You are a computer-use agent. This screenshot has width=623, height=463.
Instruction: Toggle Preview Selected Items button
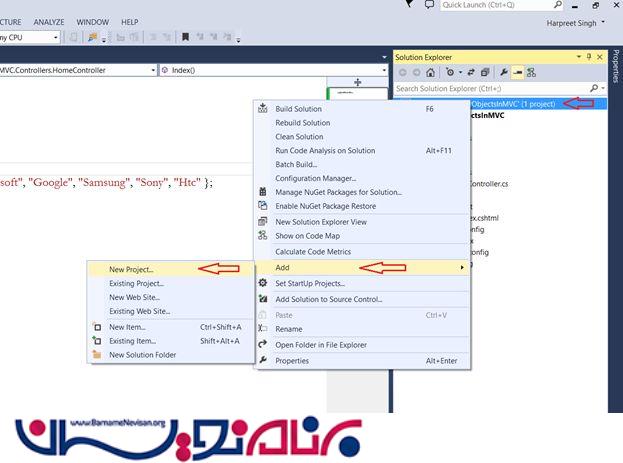click(x=517, y=72)
